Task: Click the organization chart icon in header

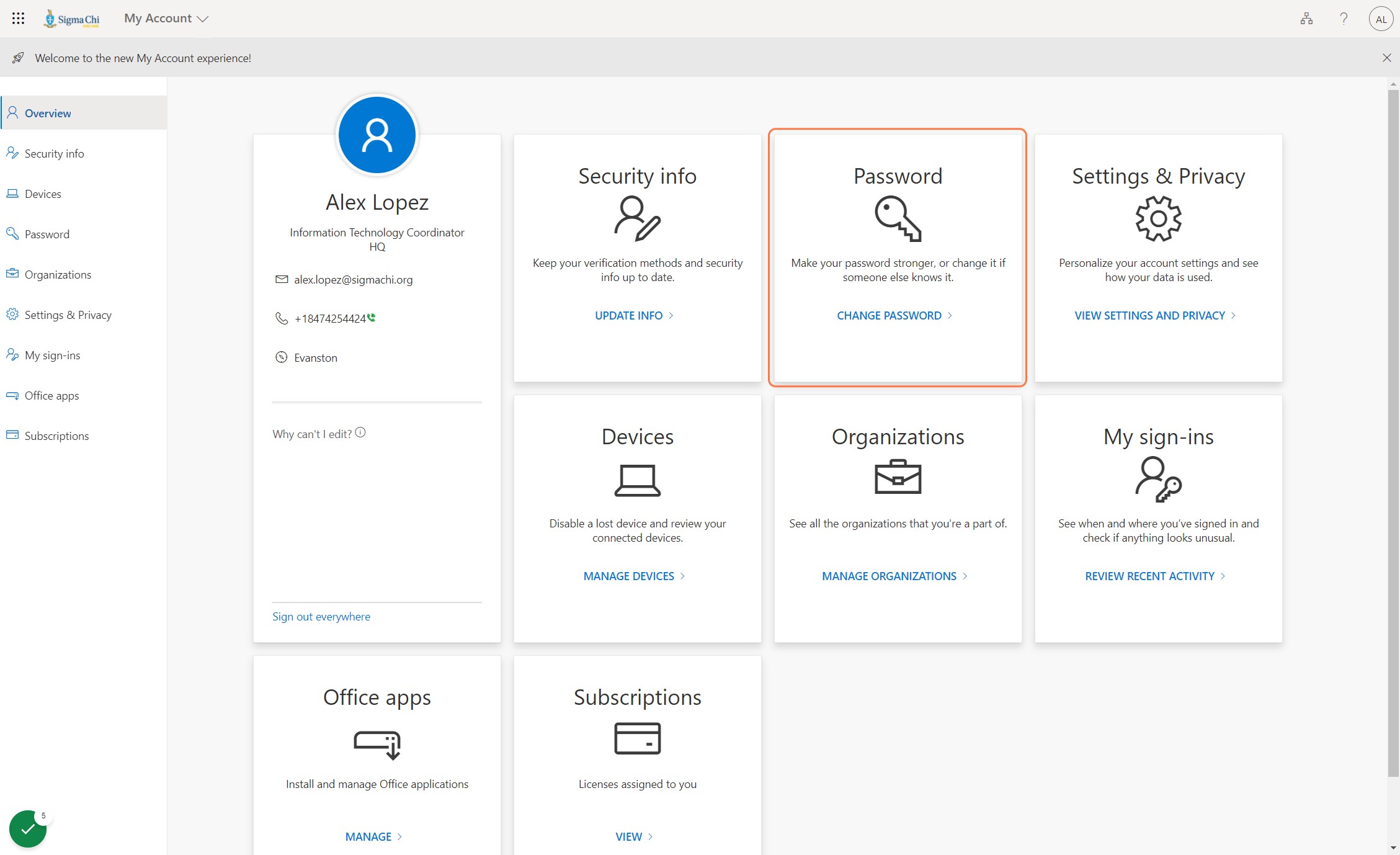Action: (1306, 19)
